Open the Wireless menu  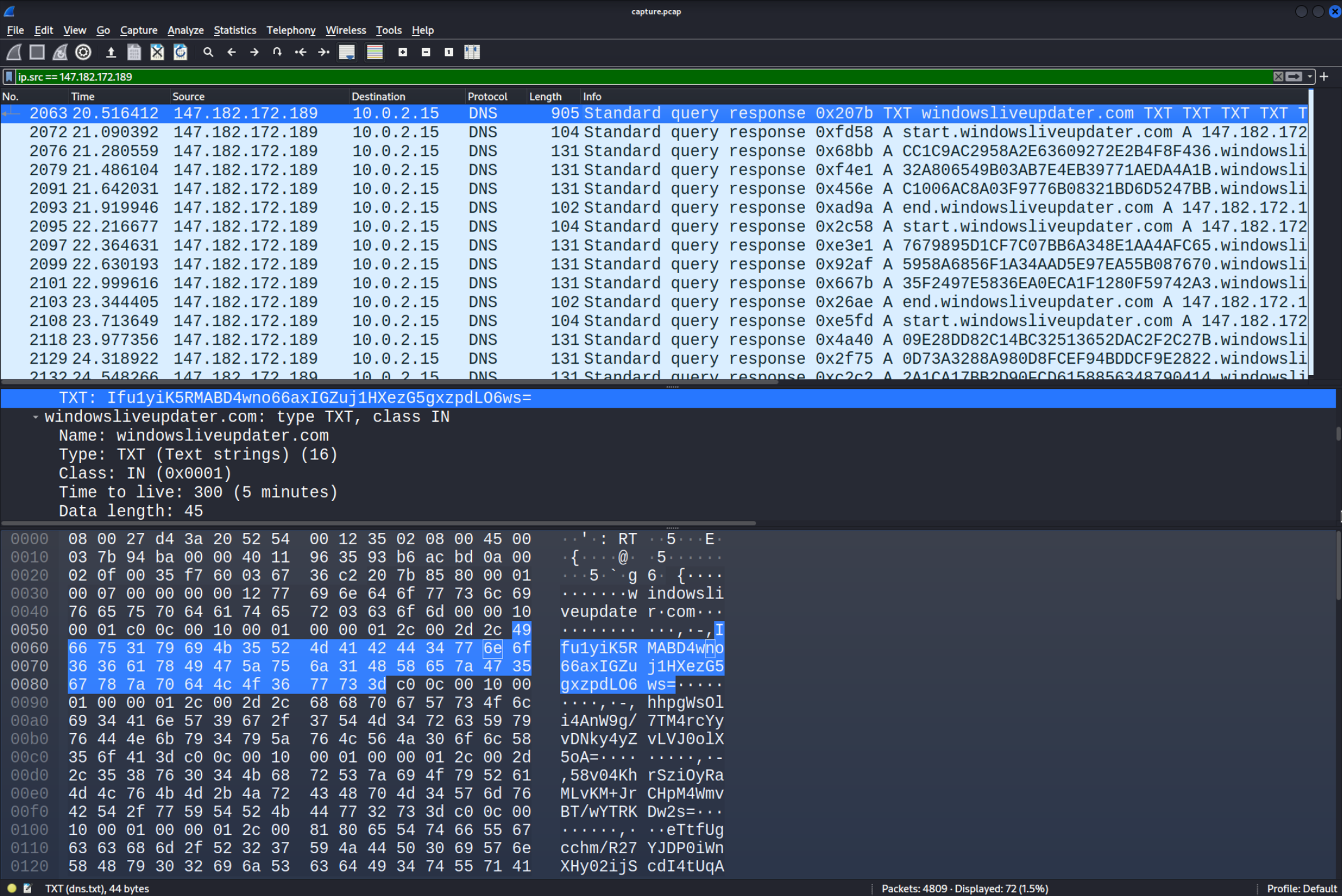[346, 30]
